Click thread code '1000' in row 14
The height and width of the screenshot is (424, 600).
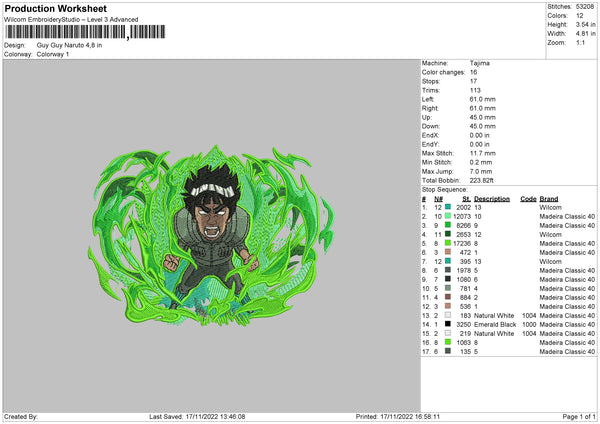coord(529,325)
